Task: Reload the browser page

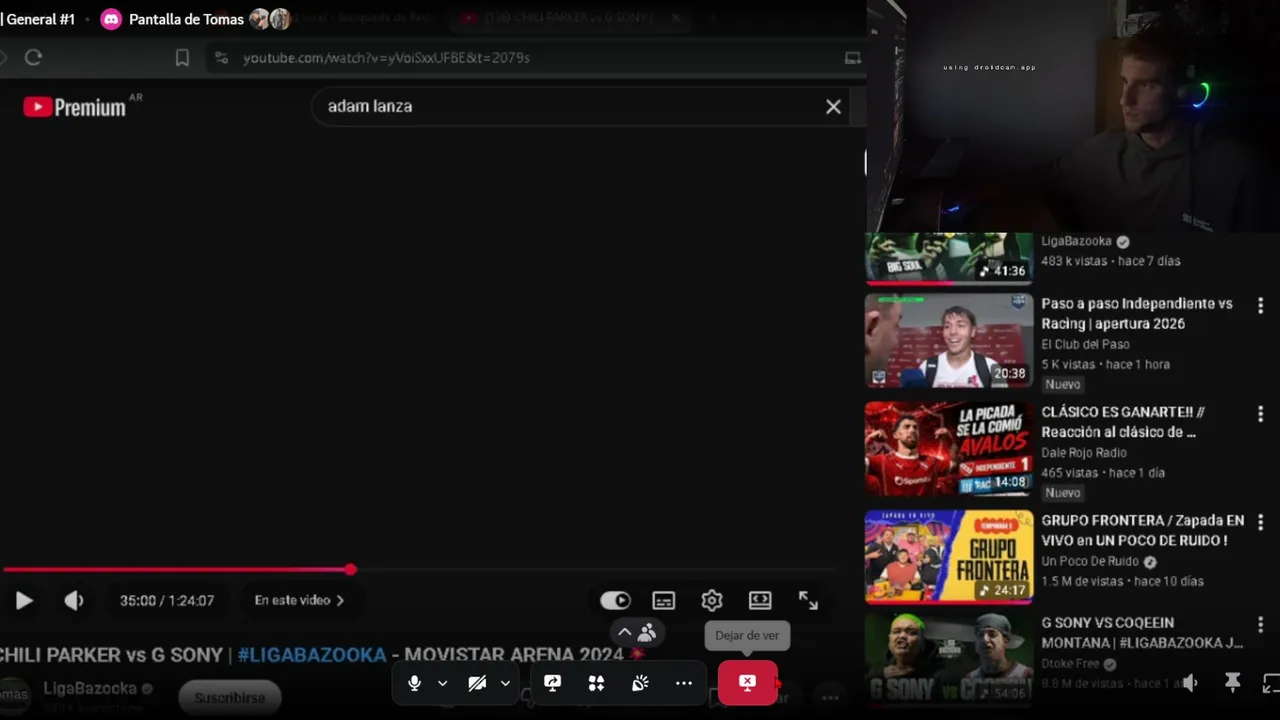Action: point(33,58)
